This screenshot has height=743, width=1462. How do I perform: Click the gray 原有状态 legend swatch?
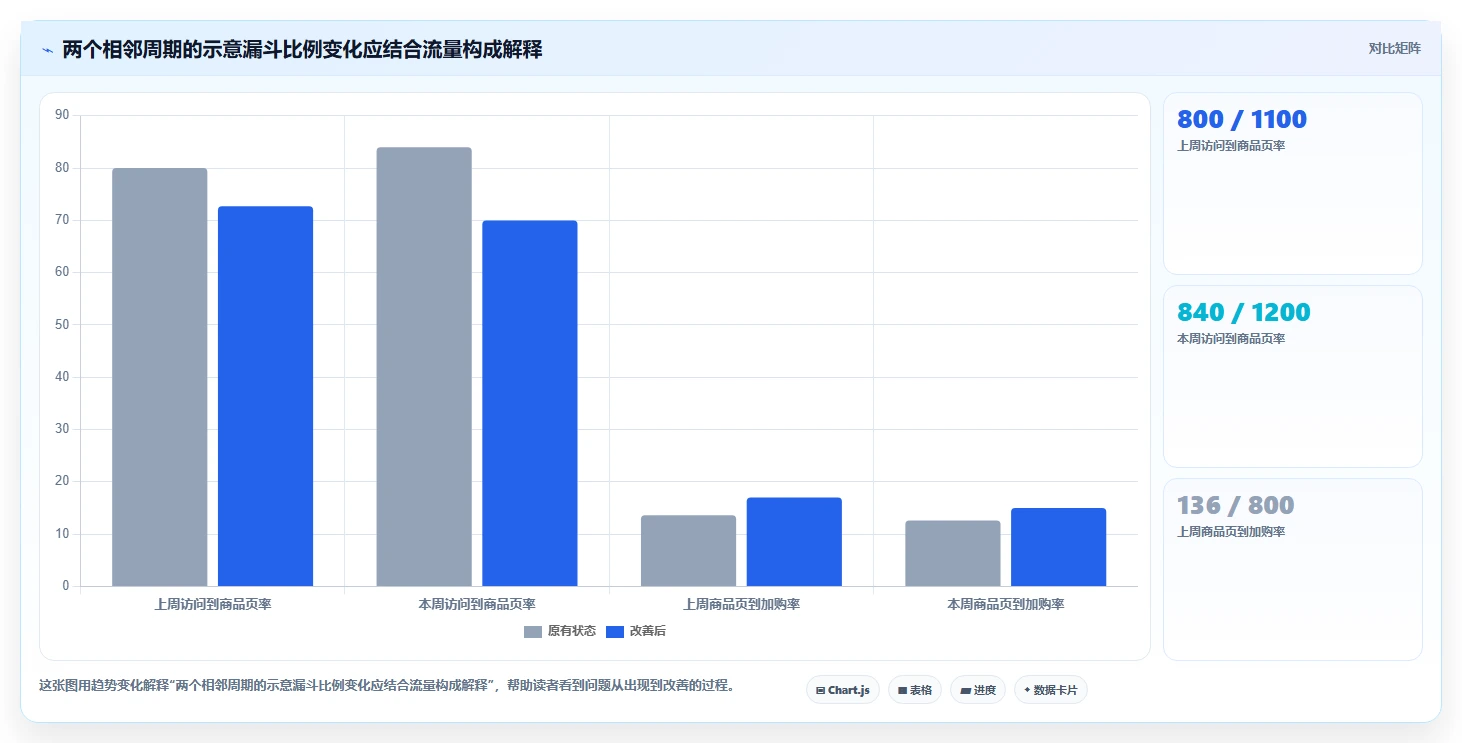pyautogui.click(x=533, y=632)
